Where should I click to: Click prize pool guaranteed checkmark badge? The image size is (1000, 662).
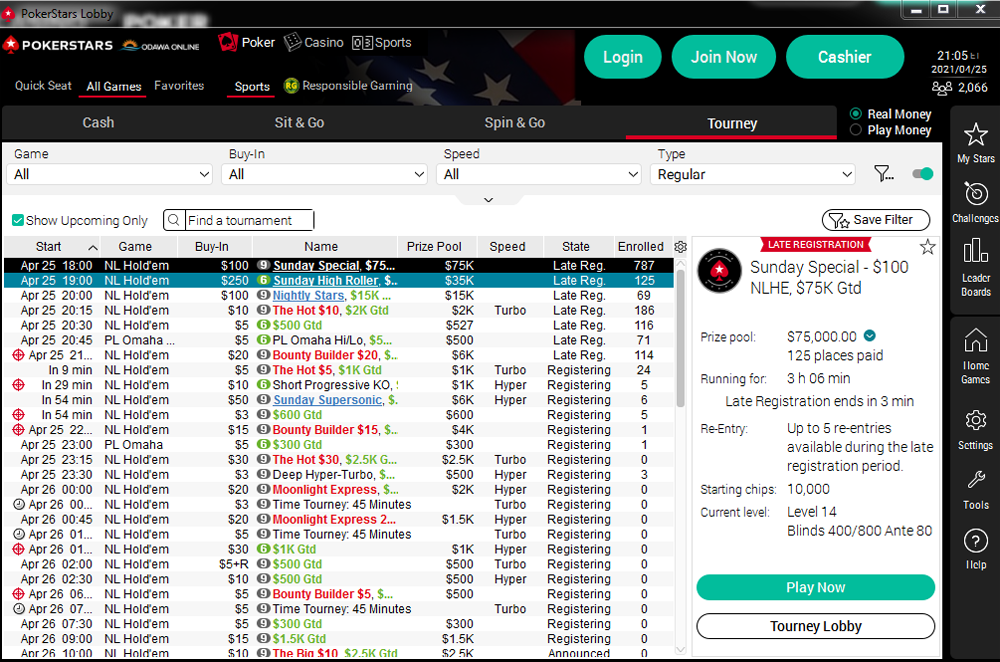pyautogui.click(x=870, y=335)
